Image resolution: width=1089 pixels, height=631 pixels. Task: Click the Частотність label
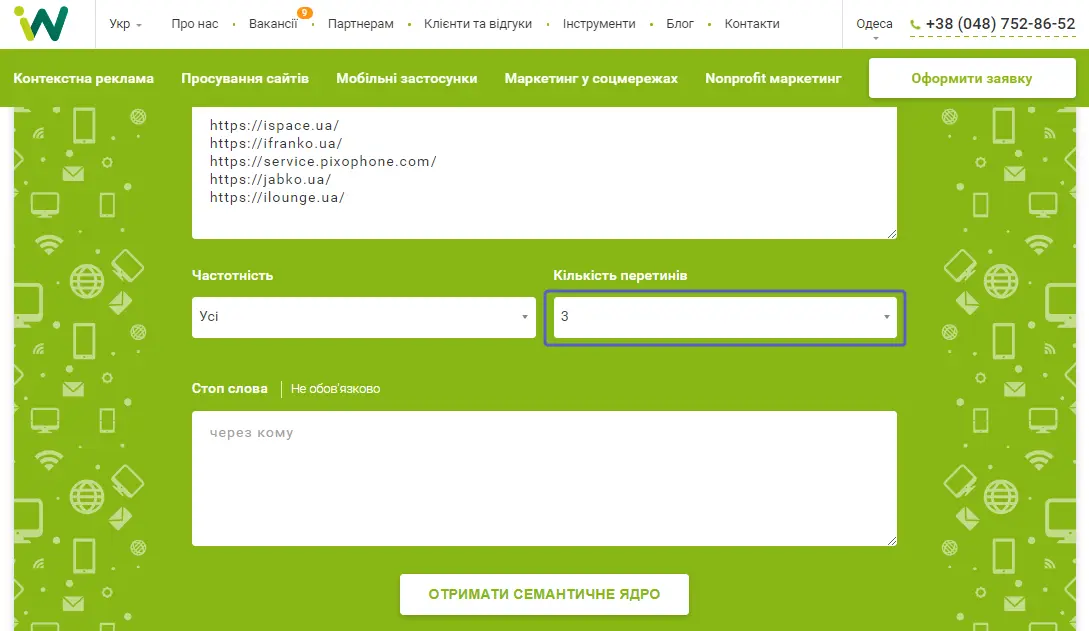232,276
